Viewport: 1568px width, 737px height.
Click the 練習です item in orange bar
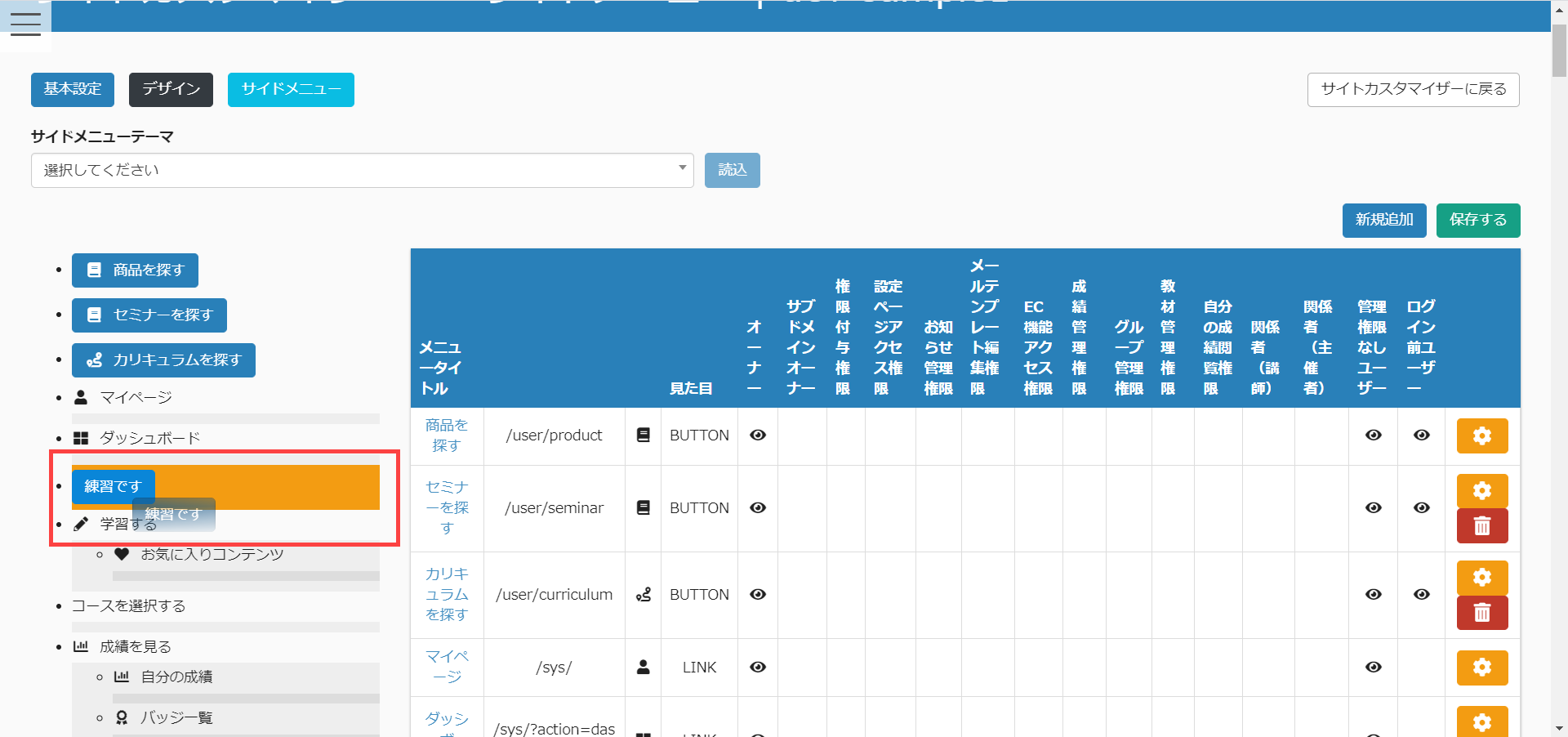click(113, 487)
